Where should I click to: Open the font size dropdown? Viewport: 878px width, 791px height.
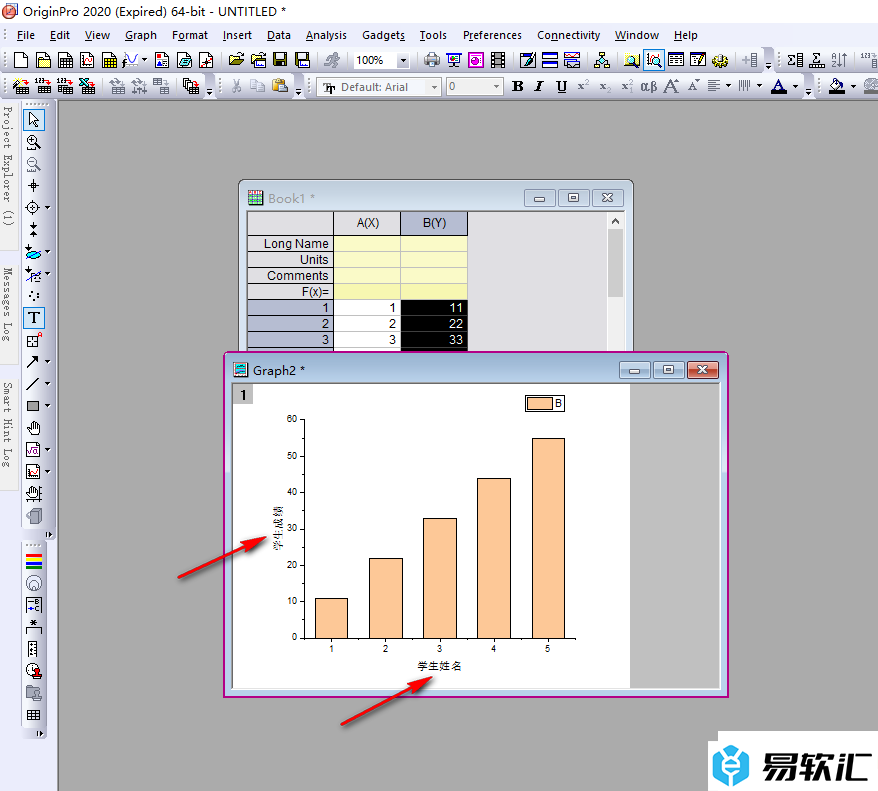[496, 87]
